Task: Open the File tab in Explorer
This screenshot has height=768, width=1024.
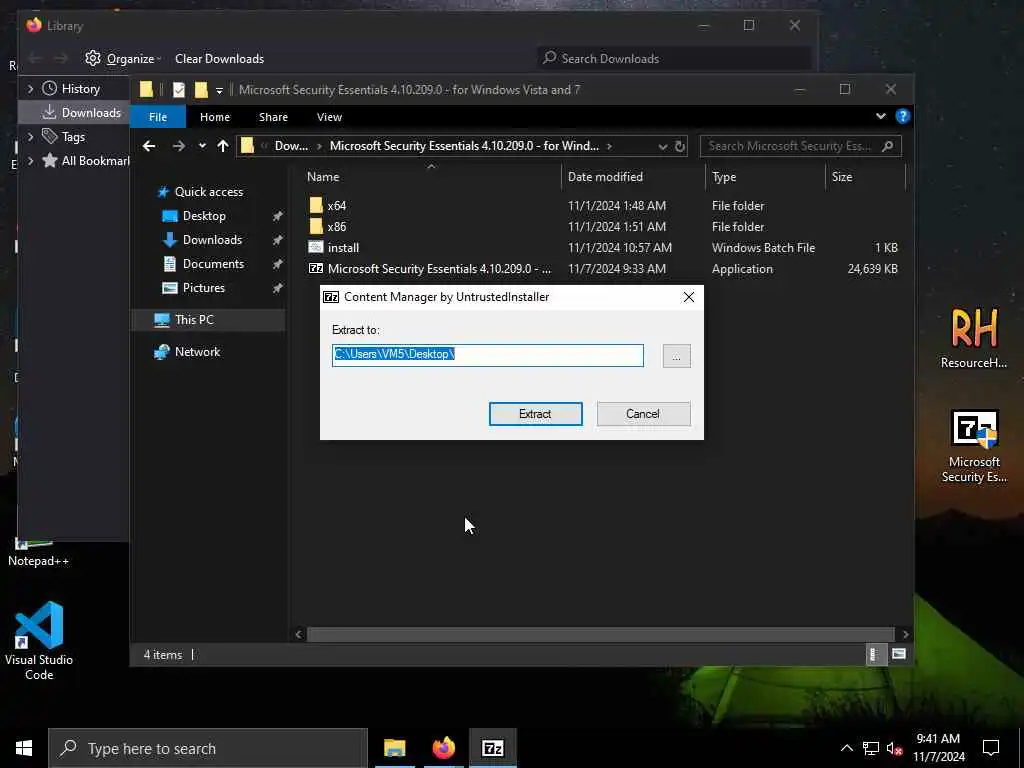Action: [158, 117]
